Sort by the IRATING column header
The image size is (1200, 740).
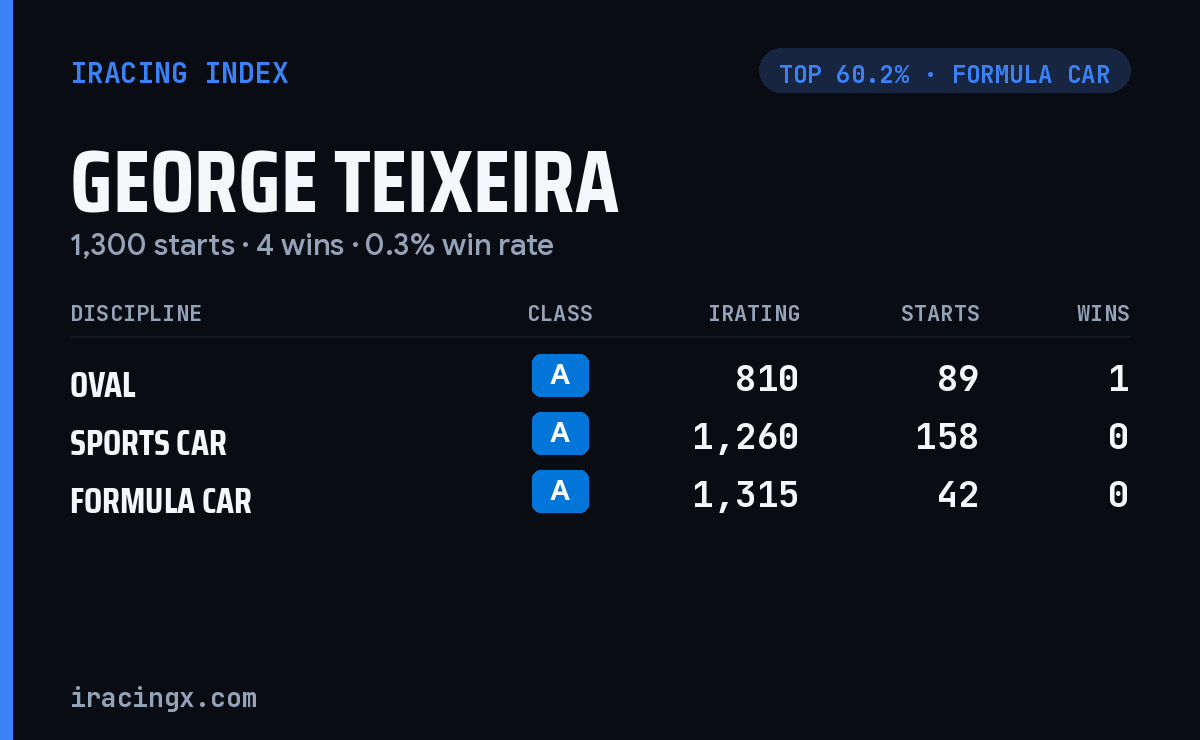754,313
